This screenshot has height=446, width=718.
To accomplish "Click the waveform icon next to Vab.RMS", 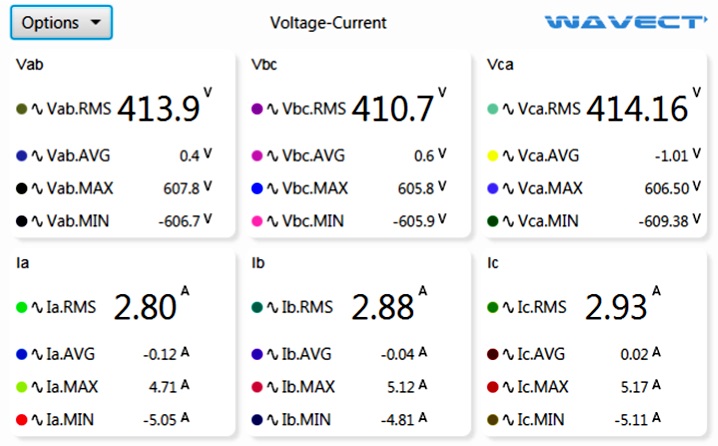I will point(37,108).
